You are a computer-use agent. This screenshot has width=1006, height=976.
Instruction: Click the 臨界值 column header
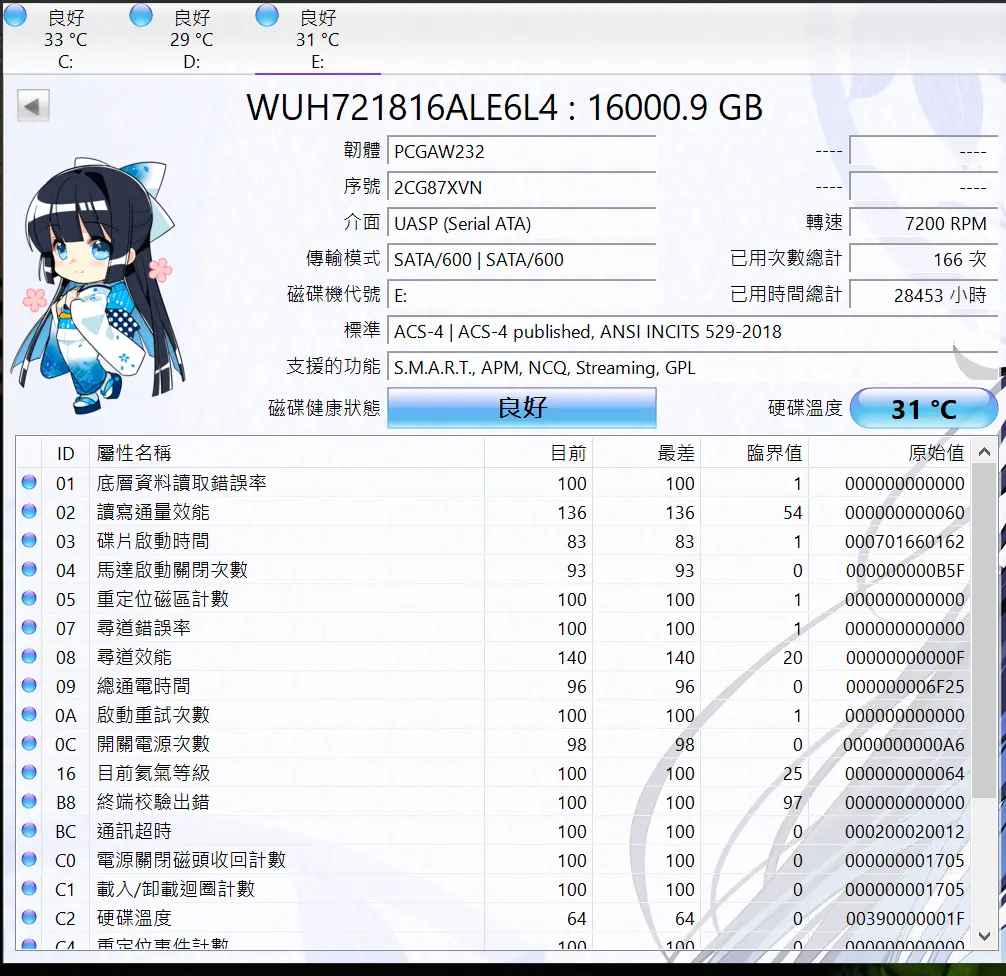[x=774, y=453]
